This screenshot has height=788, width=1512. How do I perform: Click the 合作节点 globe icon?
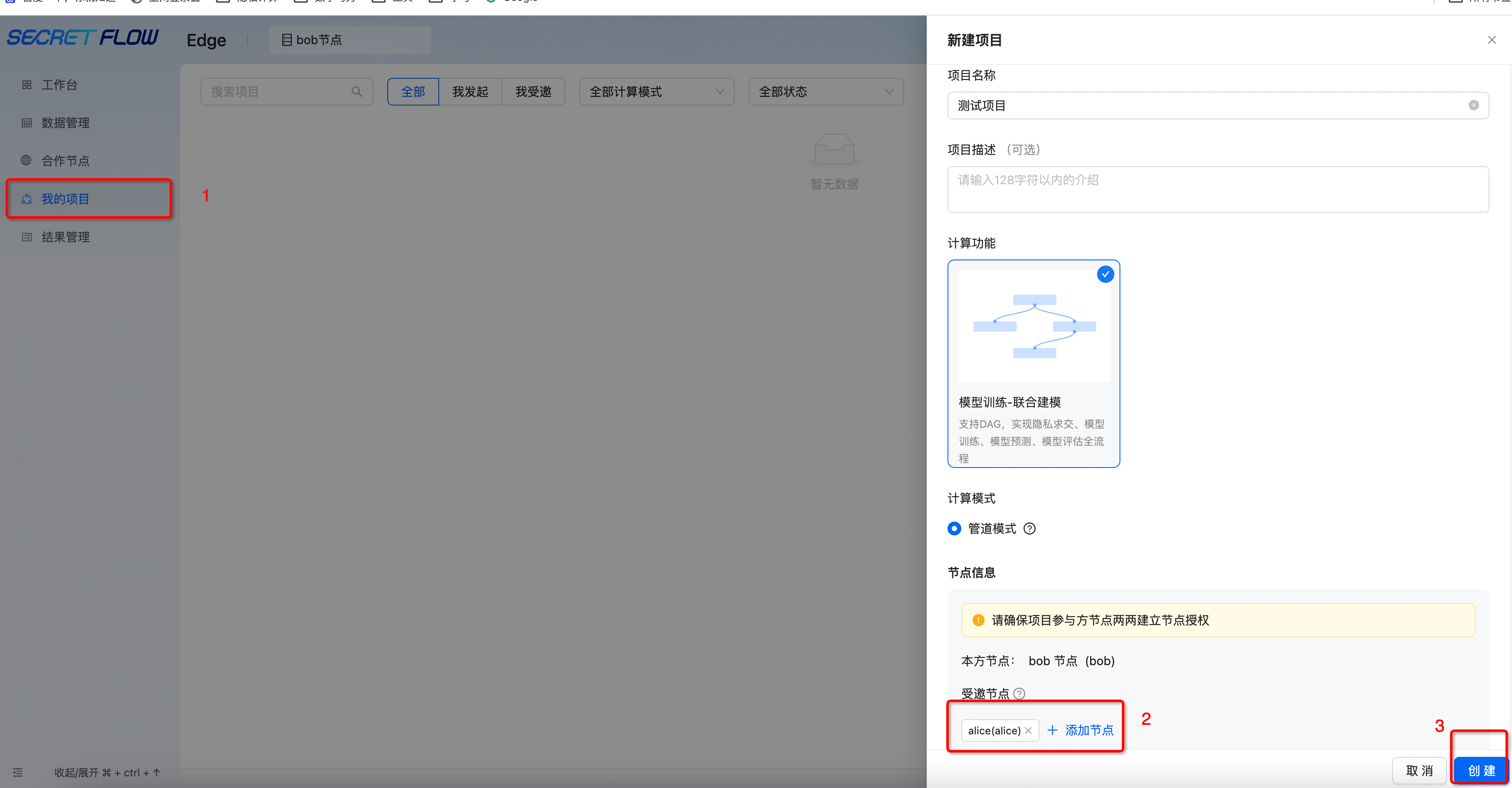pos(26,160)
